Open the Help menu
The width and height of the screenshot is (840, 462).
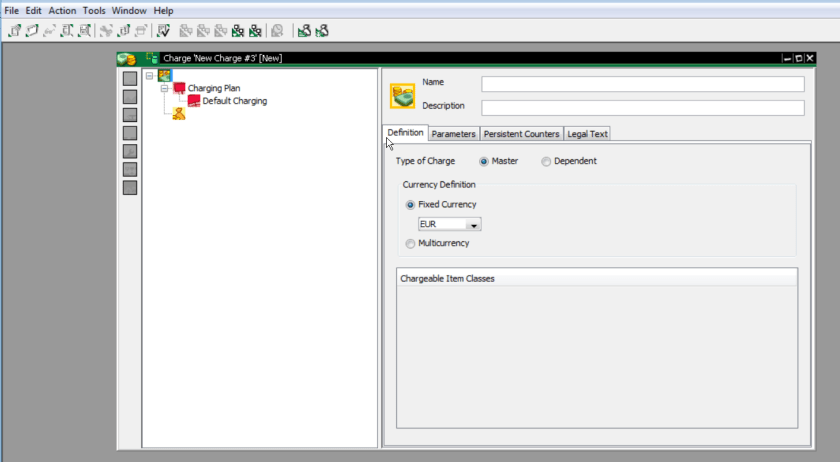click(163, 11)
